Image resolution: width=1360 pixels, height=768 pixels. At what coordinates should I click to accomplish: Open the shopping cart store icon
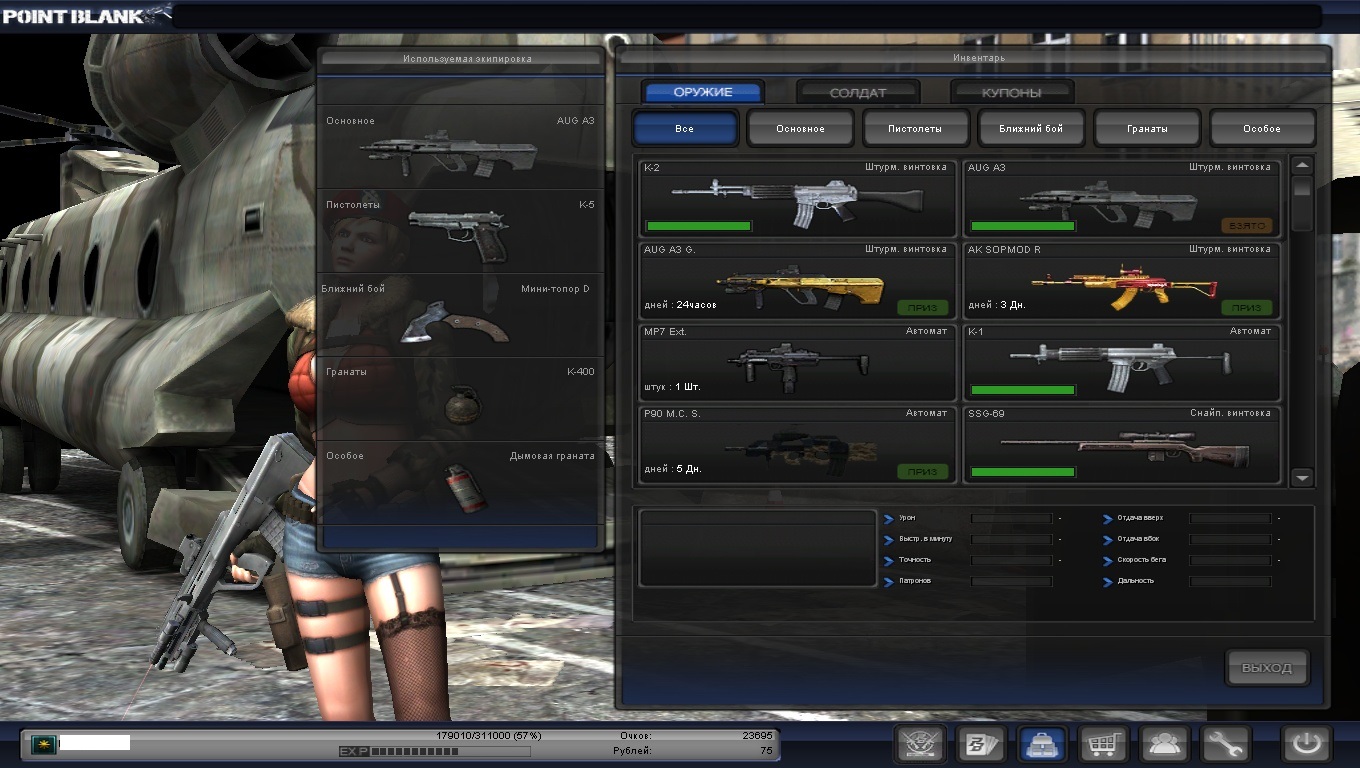1103,745
